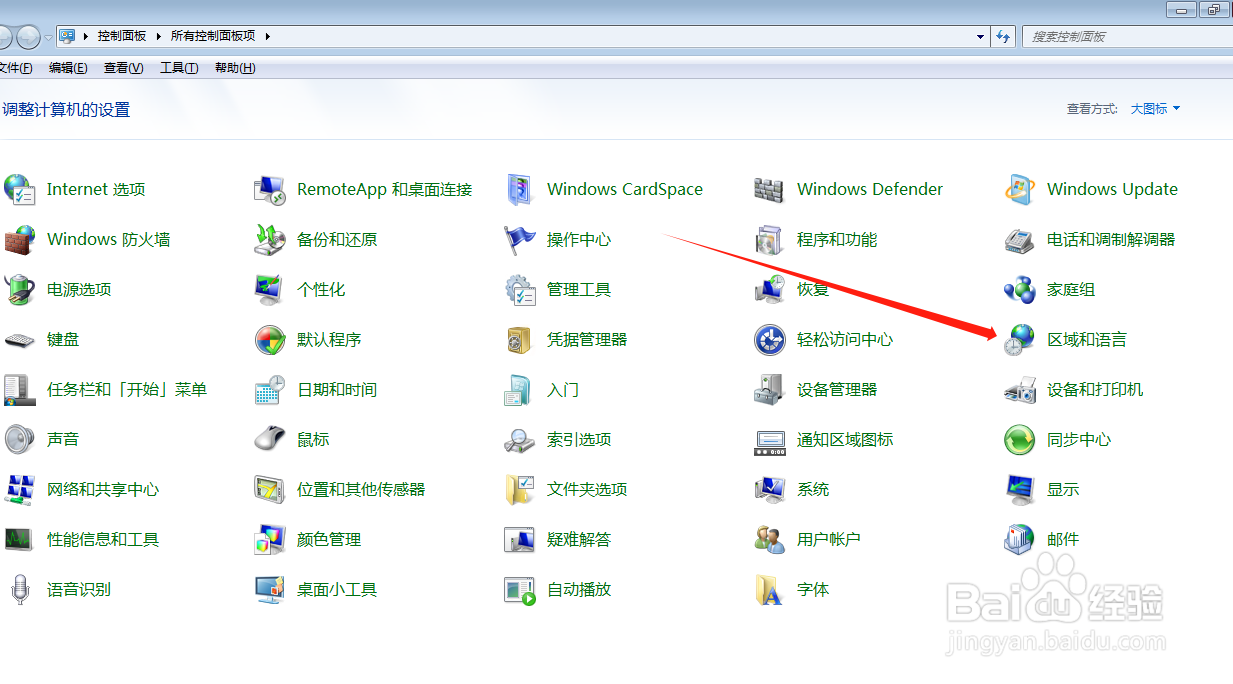1233x684 pixels.
Task: Open the 语音识别 microphone icon
Action: 19,589
